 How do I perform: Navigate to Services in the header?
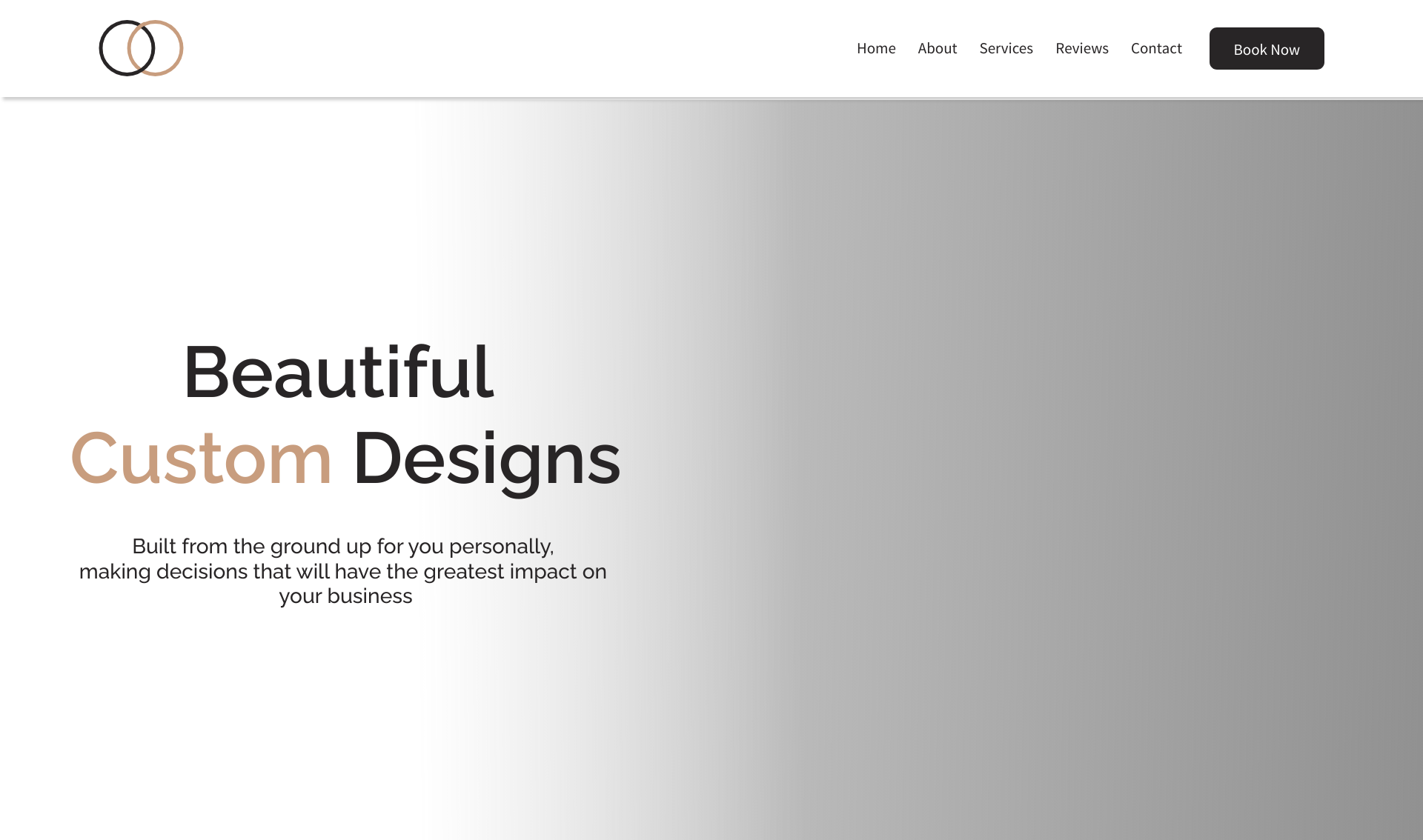[1006, 48]
